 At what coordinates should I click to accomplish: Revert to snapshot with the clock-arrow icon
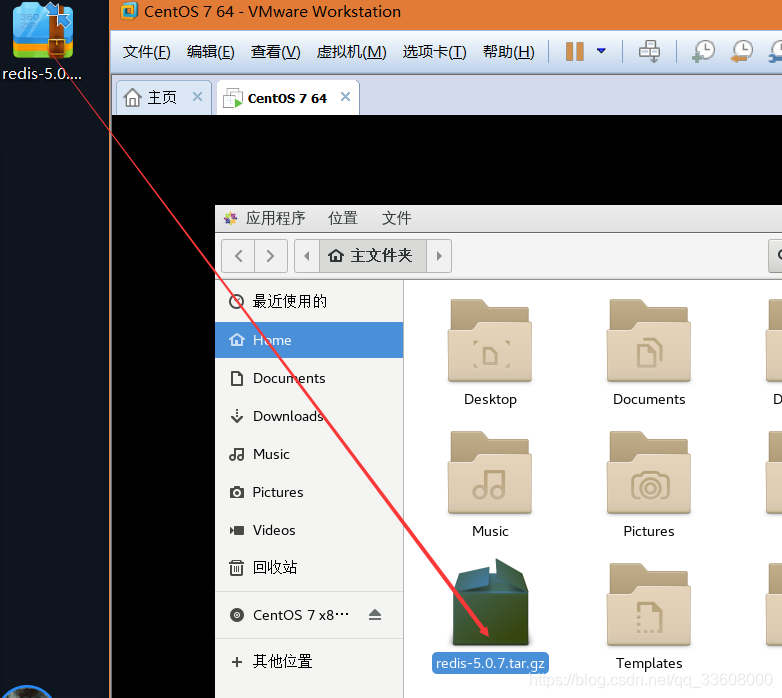(742, 51)
